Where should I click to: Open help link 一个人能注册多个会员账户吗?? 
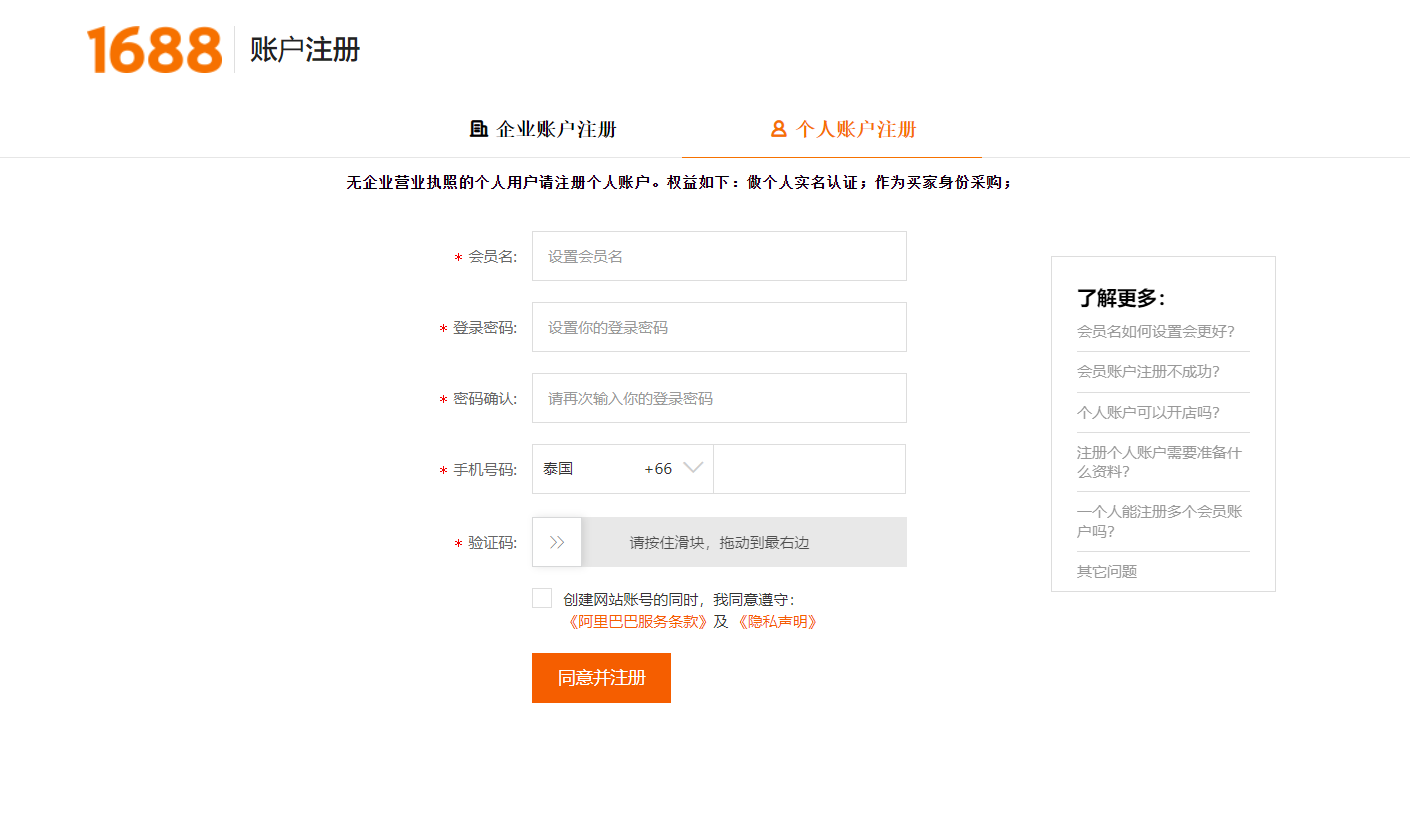tap(1159, 521)
